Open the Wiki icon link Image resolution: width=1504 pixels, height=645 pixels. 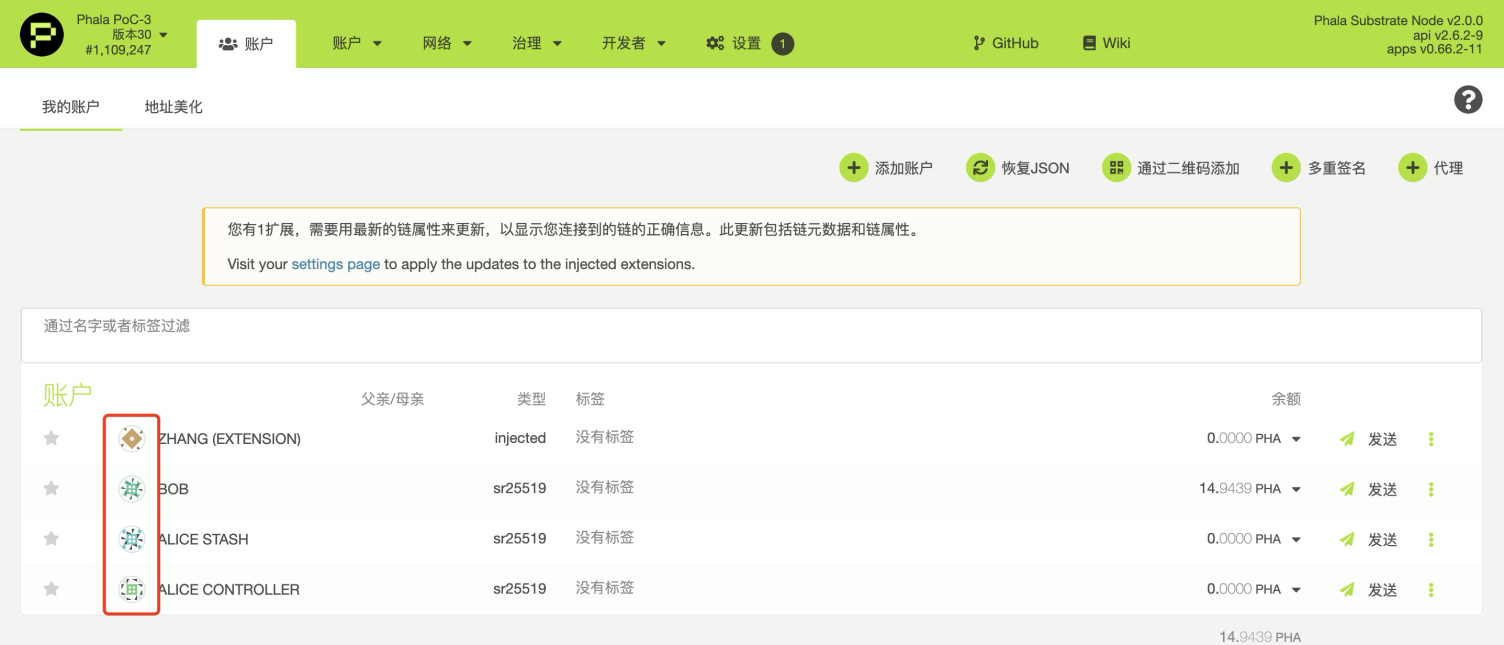tap(1089, 43)
